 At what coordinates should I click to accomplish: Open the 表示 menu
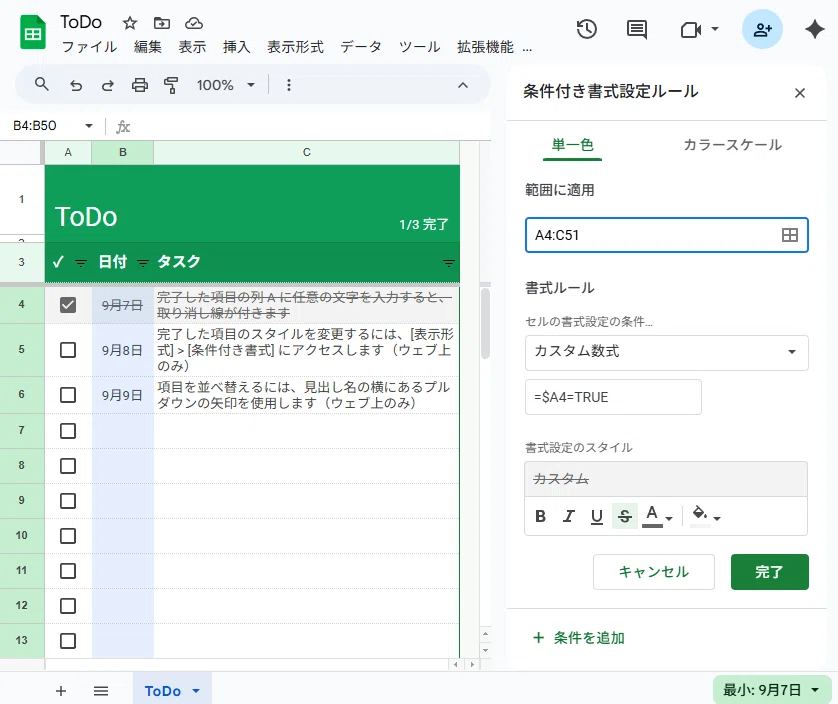tap(192, 47)
